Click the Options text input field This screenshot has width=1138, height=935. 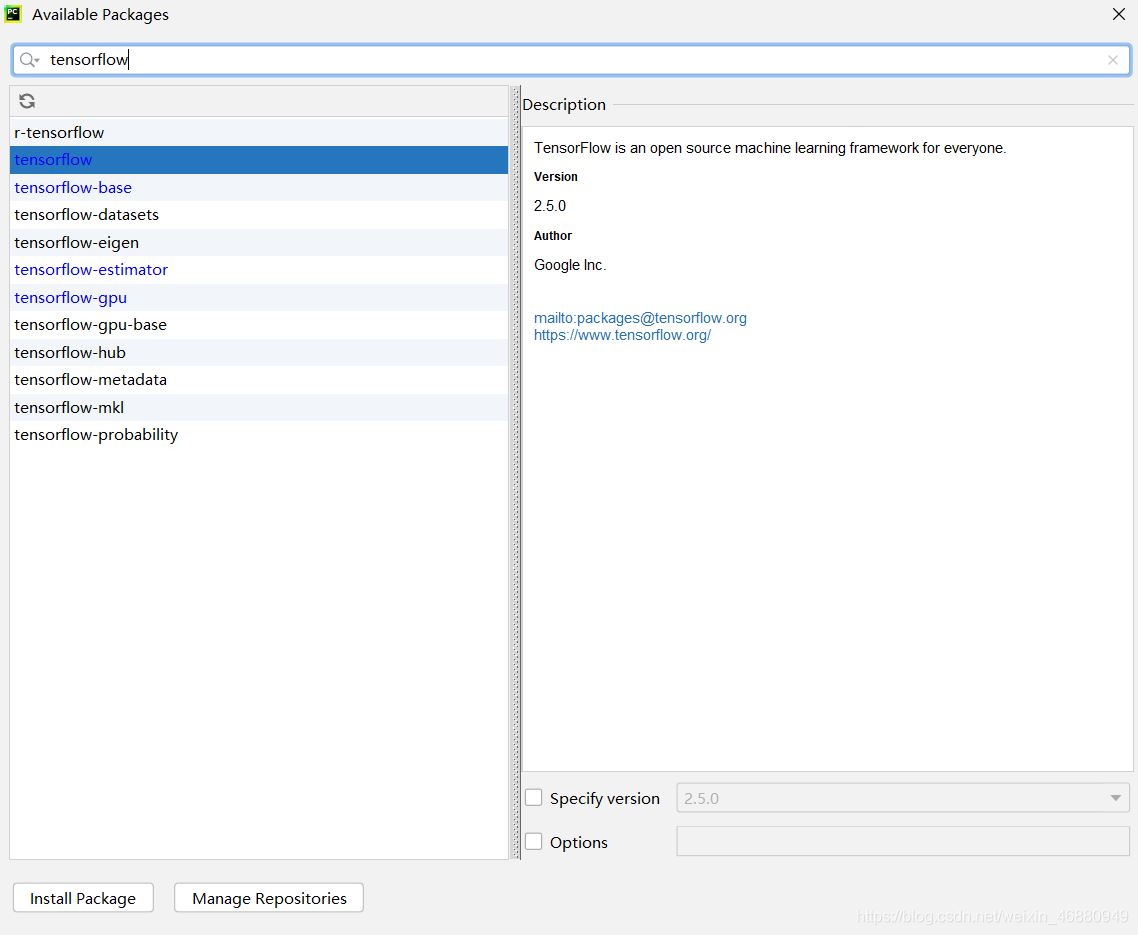click(903, 842)
